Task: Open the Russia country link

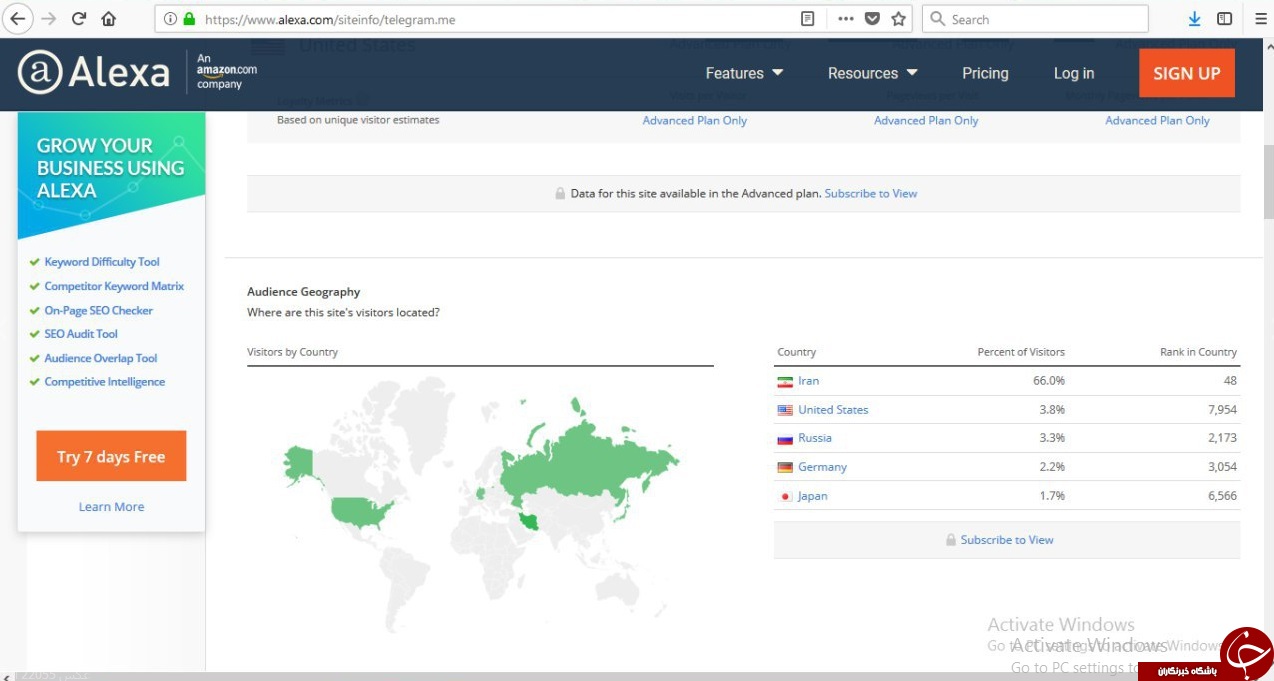Action: pos(815,438)
